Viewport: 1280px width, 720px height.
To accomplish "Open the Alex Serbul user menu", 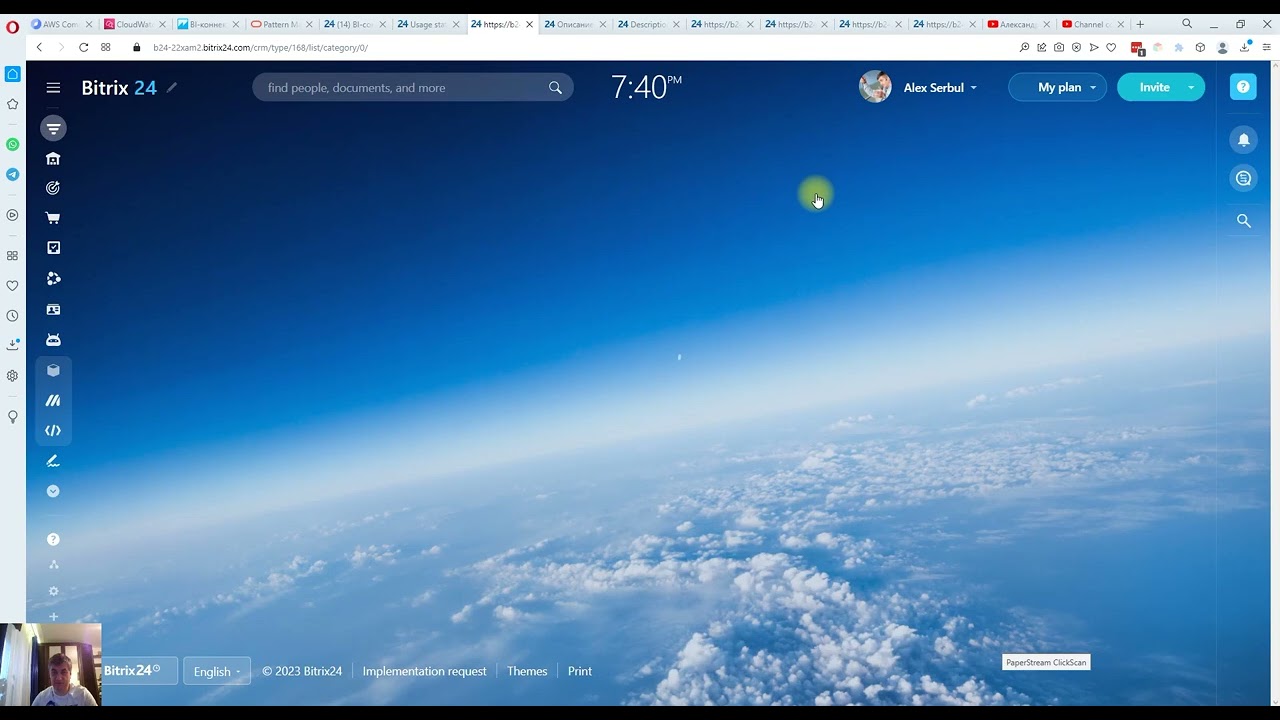I will click(x=940, y=88).
